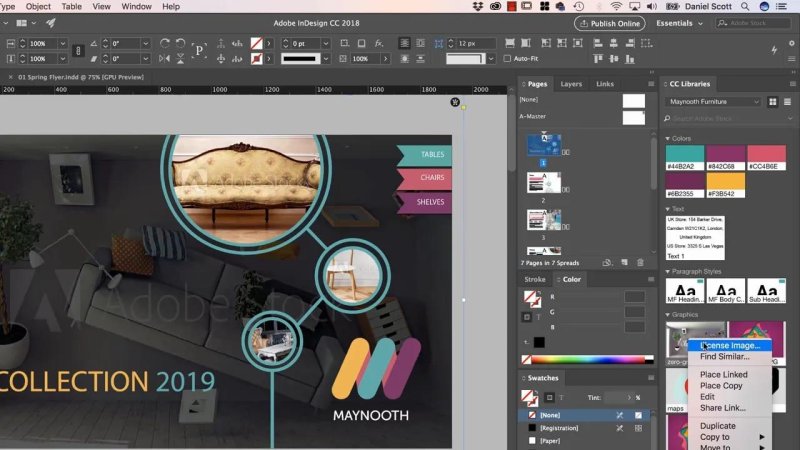The width and height of the screenshot is (800, 450).
Task: Collapse the Paragraph Styles section
Action: coord(667,271)
